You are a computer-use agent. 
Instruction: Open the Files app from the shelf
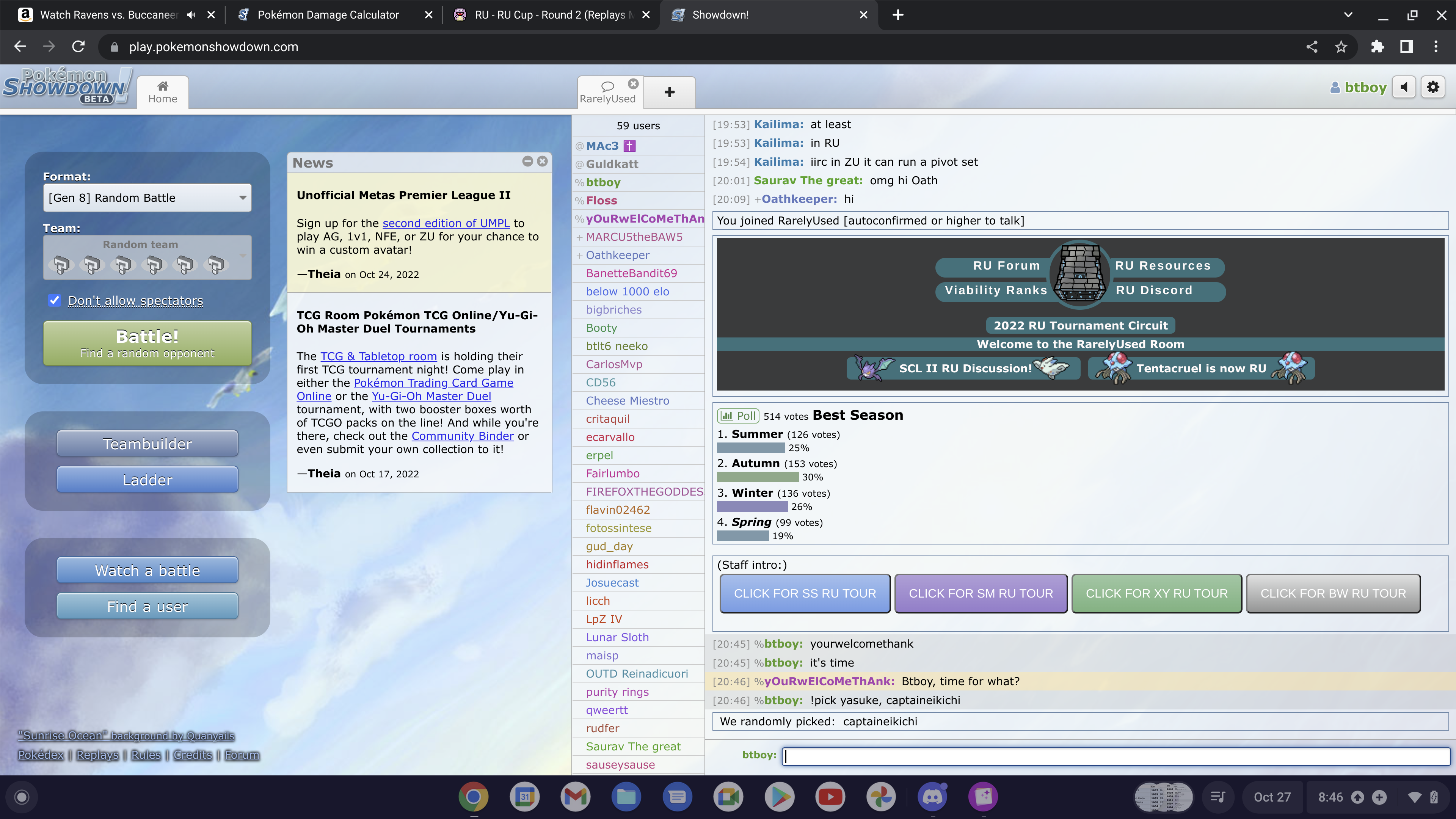click(626, 797)
